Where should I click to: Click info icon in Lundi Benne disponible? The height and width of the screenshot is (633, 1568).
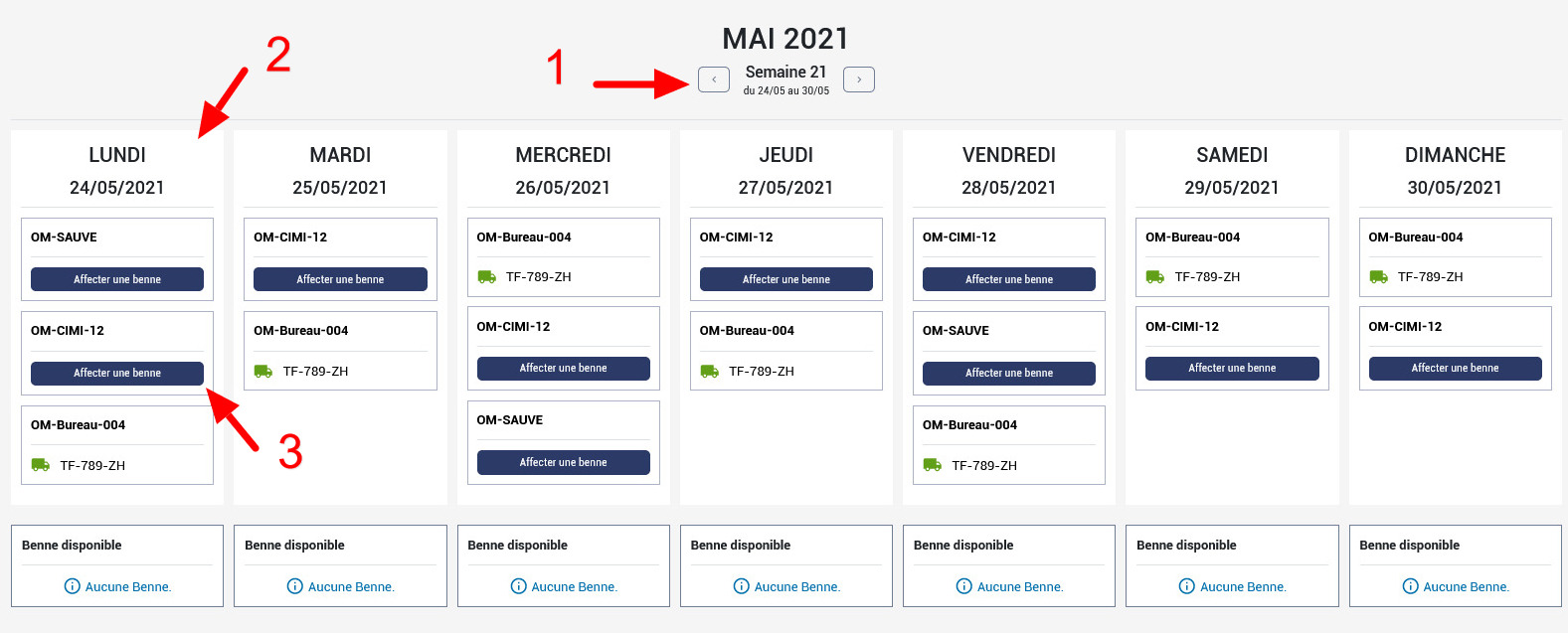72,586
